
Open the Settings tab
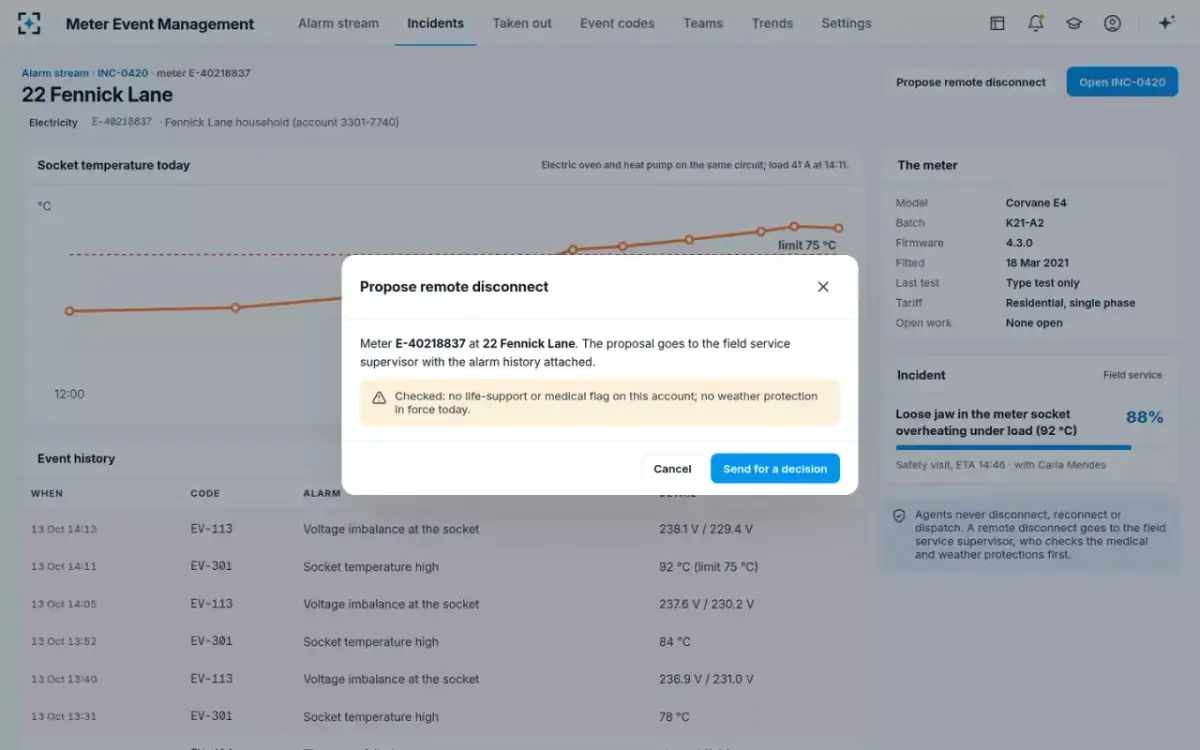tap(846, 23)
